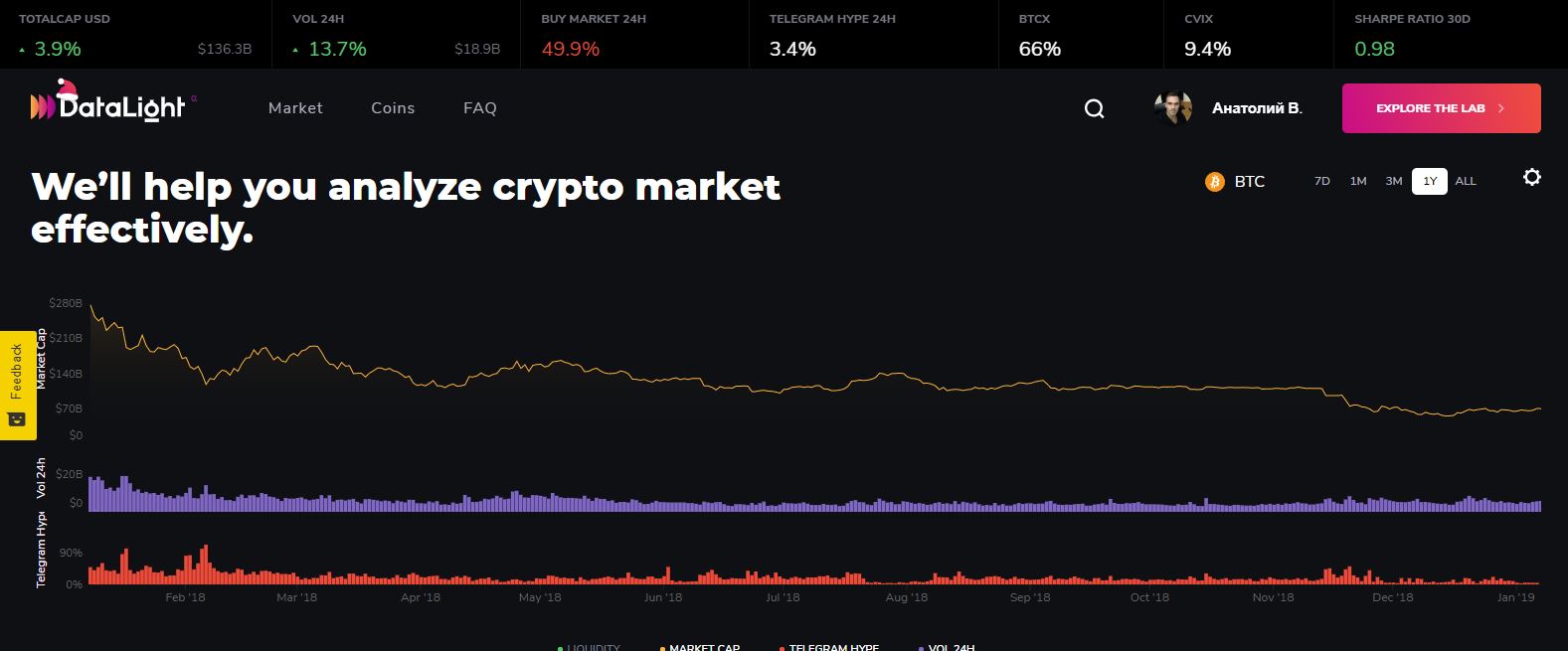
Task: Click the DataLight logo
Action: tap(108, 105)
